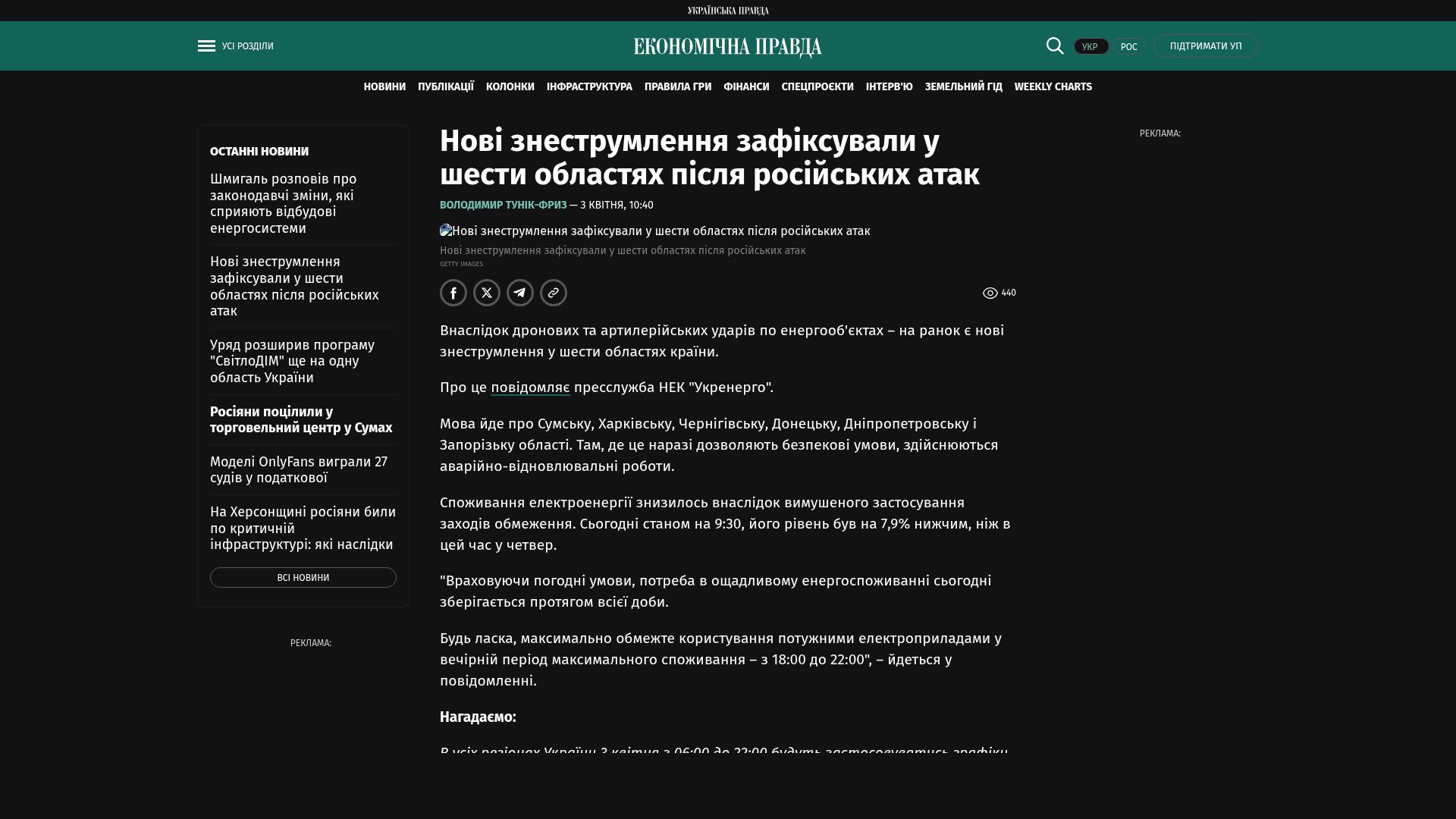Share article on Facebook

453,293
